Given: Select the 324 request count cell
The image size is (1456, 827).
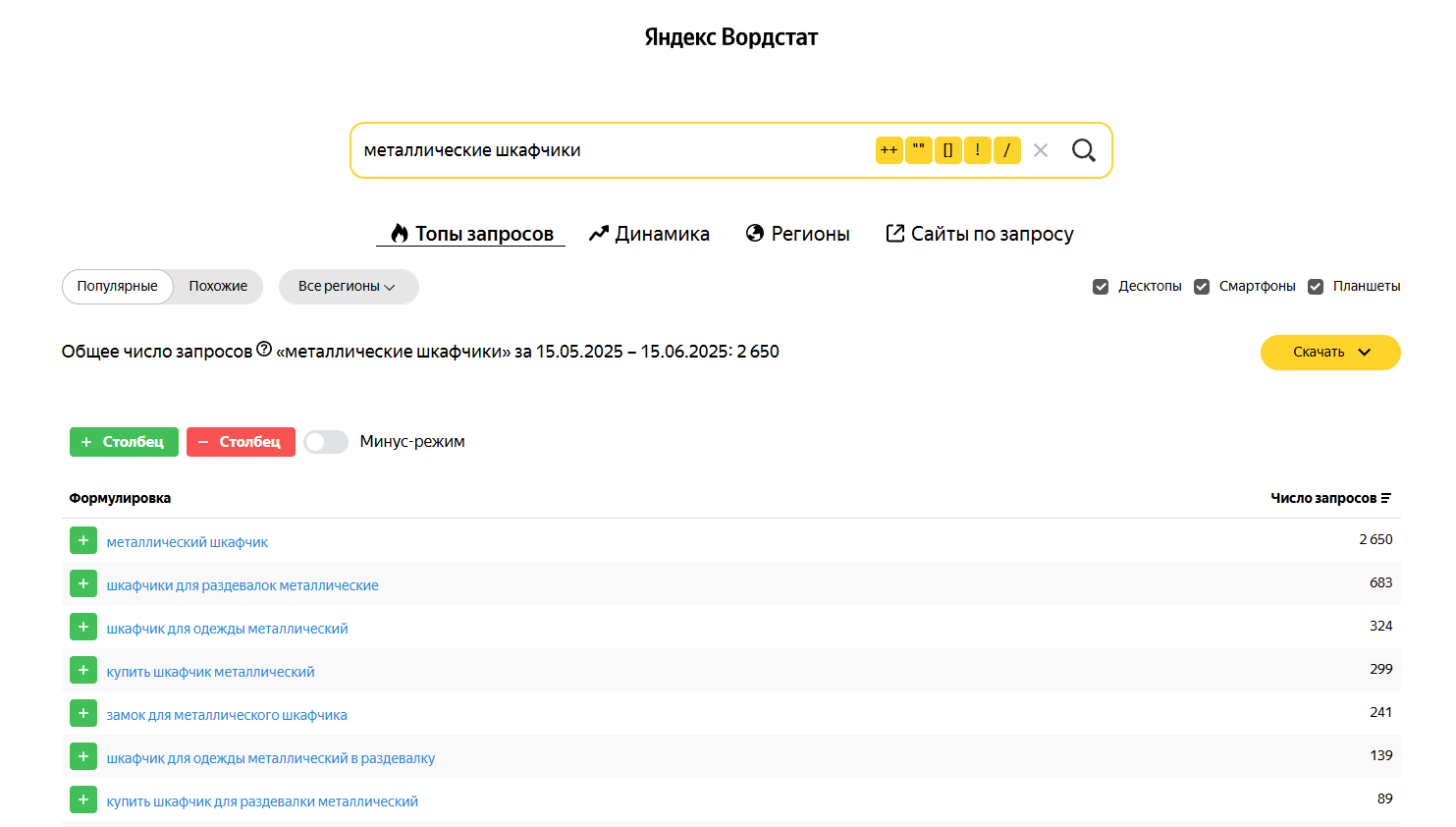Looking at the screenshot, I should [x=1381, y=626].
